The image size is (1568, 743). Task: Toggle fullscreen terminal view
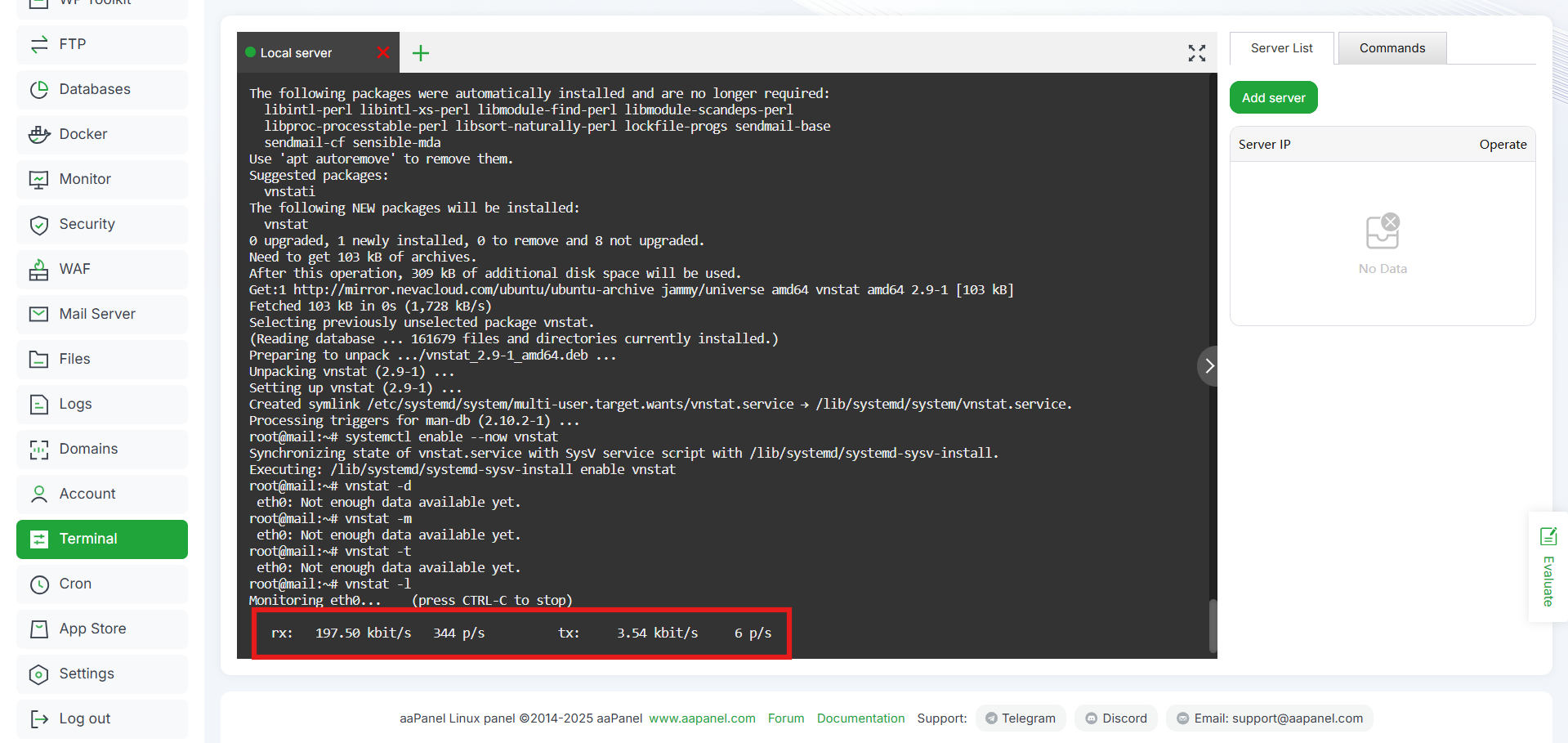click(x=1197, y=53)
